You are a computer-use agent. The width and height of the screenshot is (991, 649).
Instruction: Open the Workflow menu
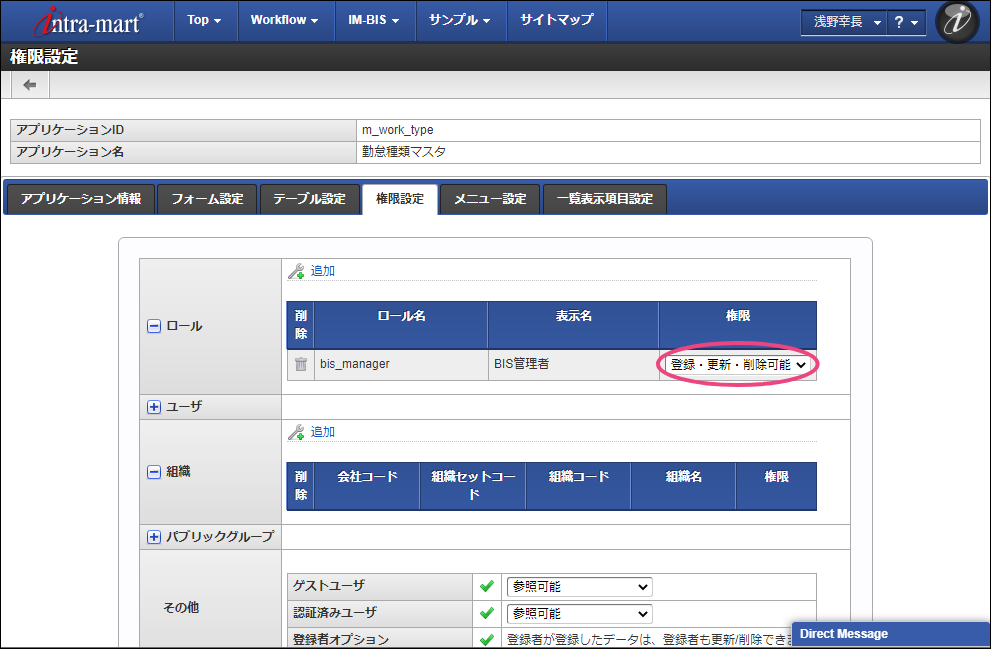point(284,20)
